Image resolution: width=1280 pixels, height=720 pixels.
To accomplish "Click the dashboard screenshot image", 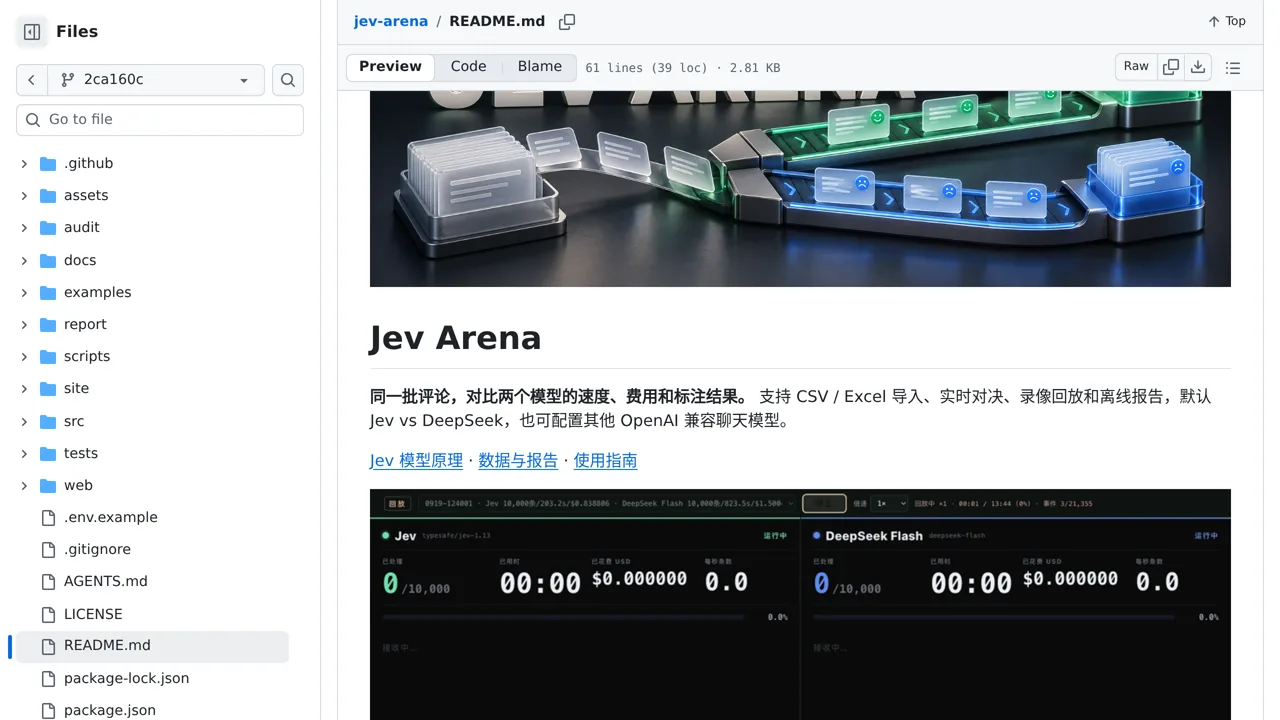I will click(800, 604).
